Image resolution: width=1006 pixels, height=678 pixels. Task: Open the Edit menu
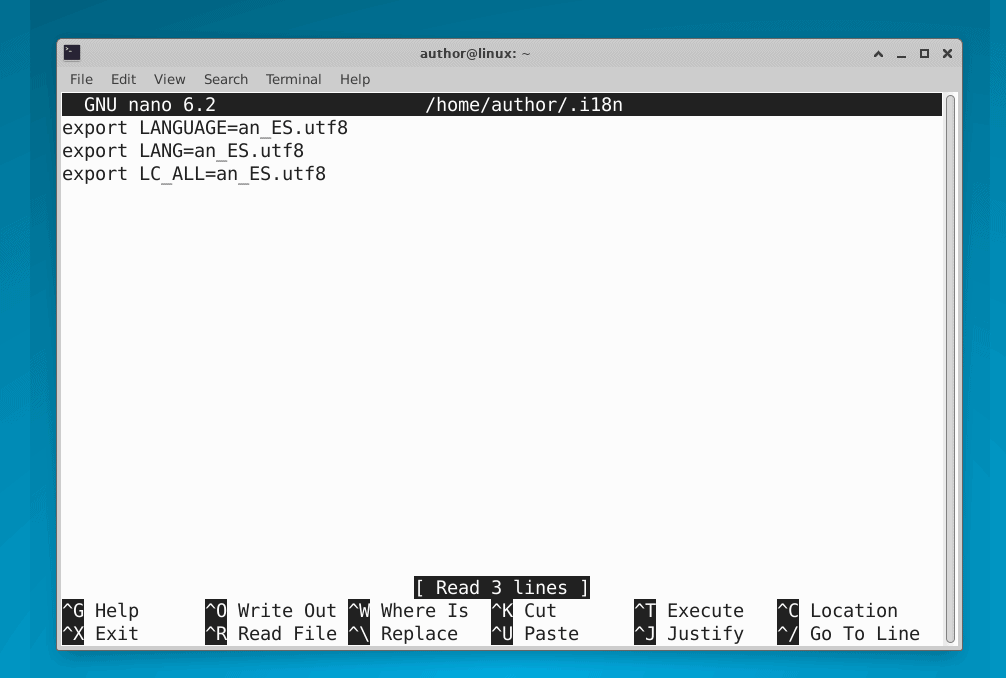123,79
